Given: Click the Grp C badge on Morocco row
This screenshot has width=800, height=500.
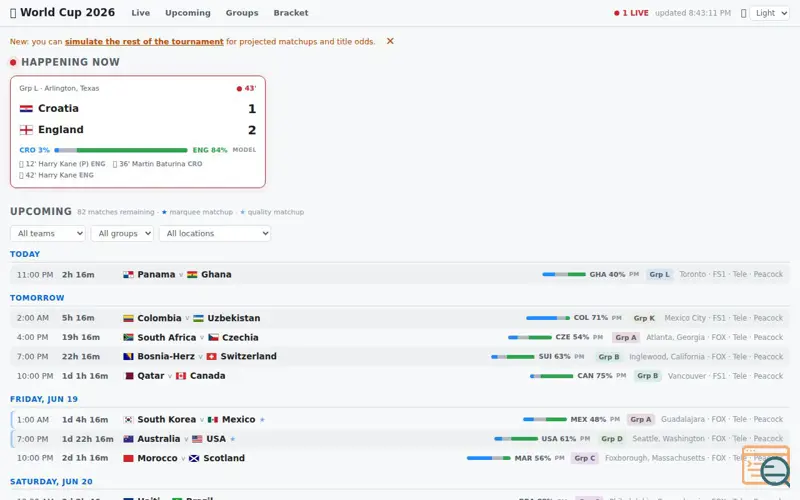Looking at the screenshot, I should pos(585,459).
